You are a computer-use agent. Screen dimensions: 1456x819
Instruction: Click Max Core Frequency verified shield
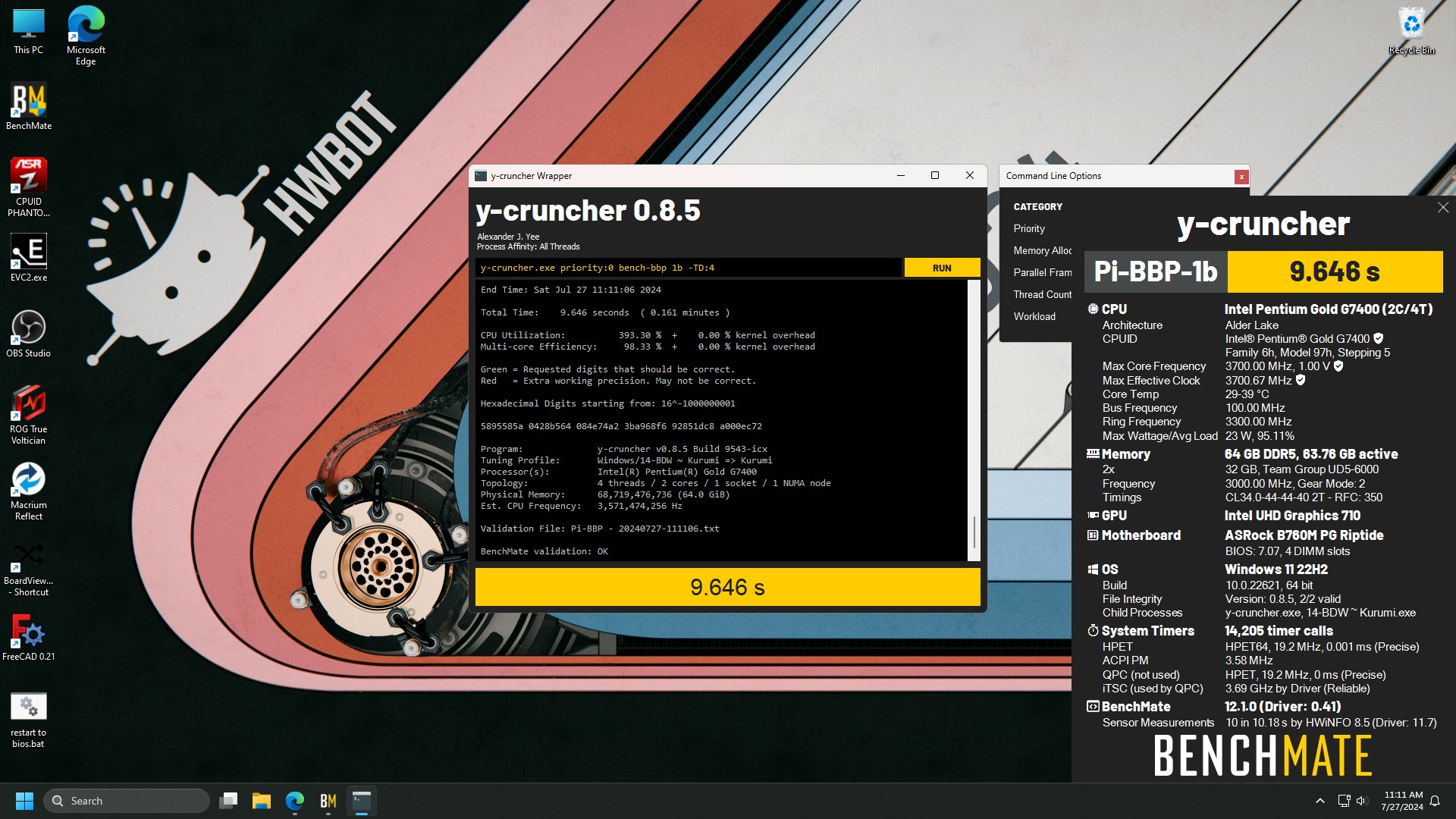[1338, 366]
